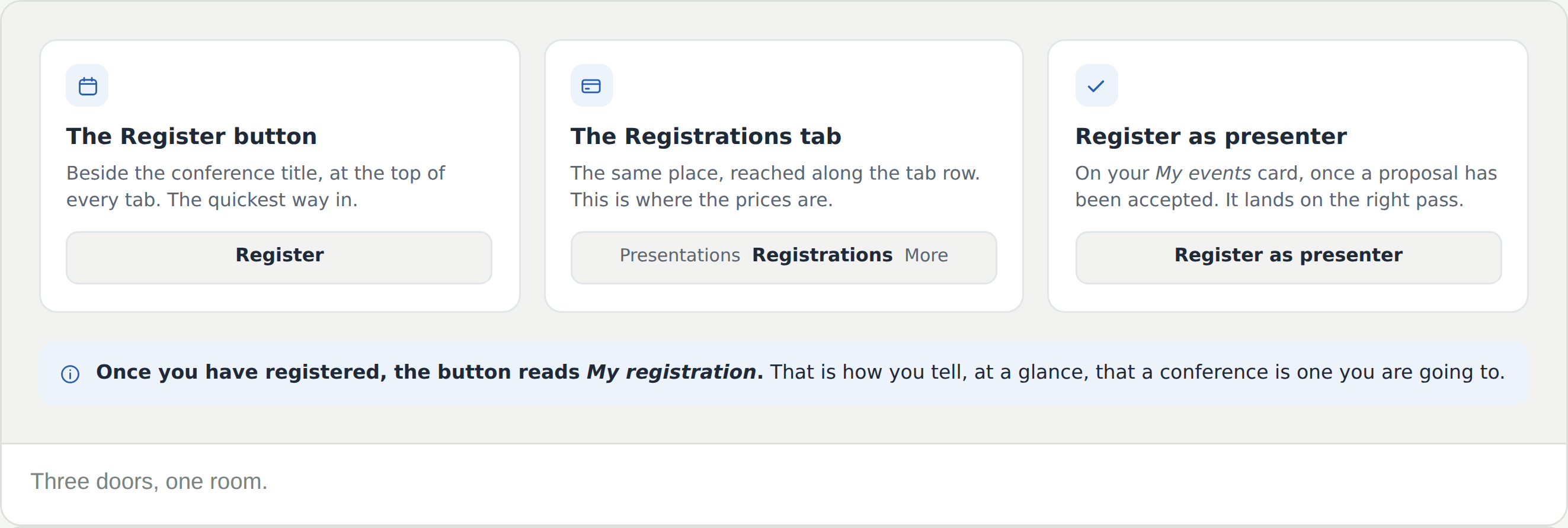Click the description under Register button heading
Viewport: 1568px width, 528px height.
click(255, 186)
